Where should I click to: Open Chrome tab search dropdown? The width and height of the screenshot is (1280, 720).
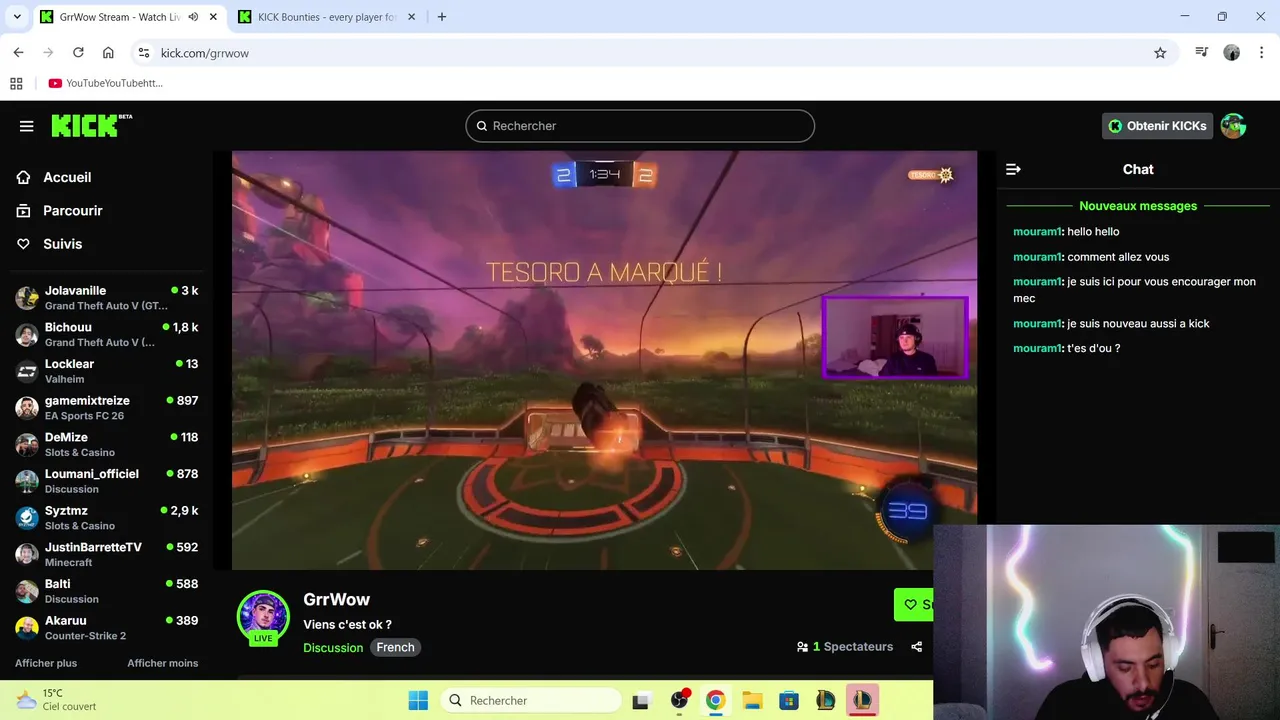(16, 17)
